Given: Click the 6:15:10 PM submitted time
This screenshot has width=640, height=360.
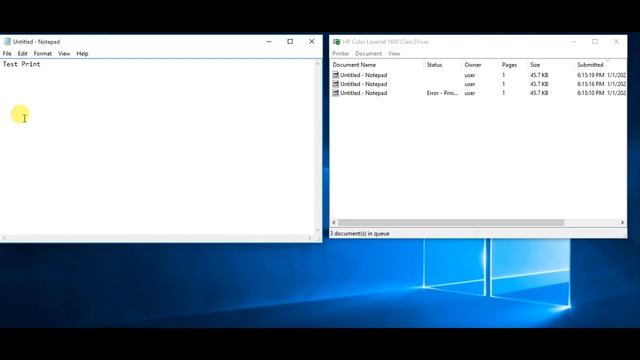Looking at the screenshot, I should 590,93.
